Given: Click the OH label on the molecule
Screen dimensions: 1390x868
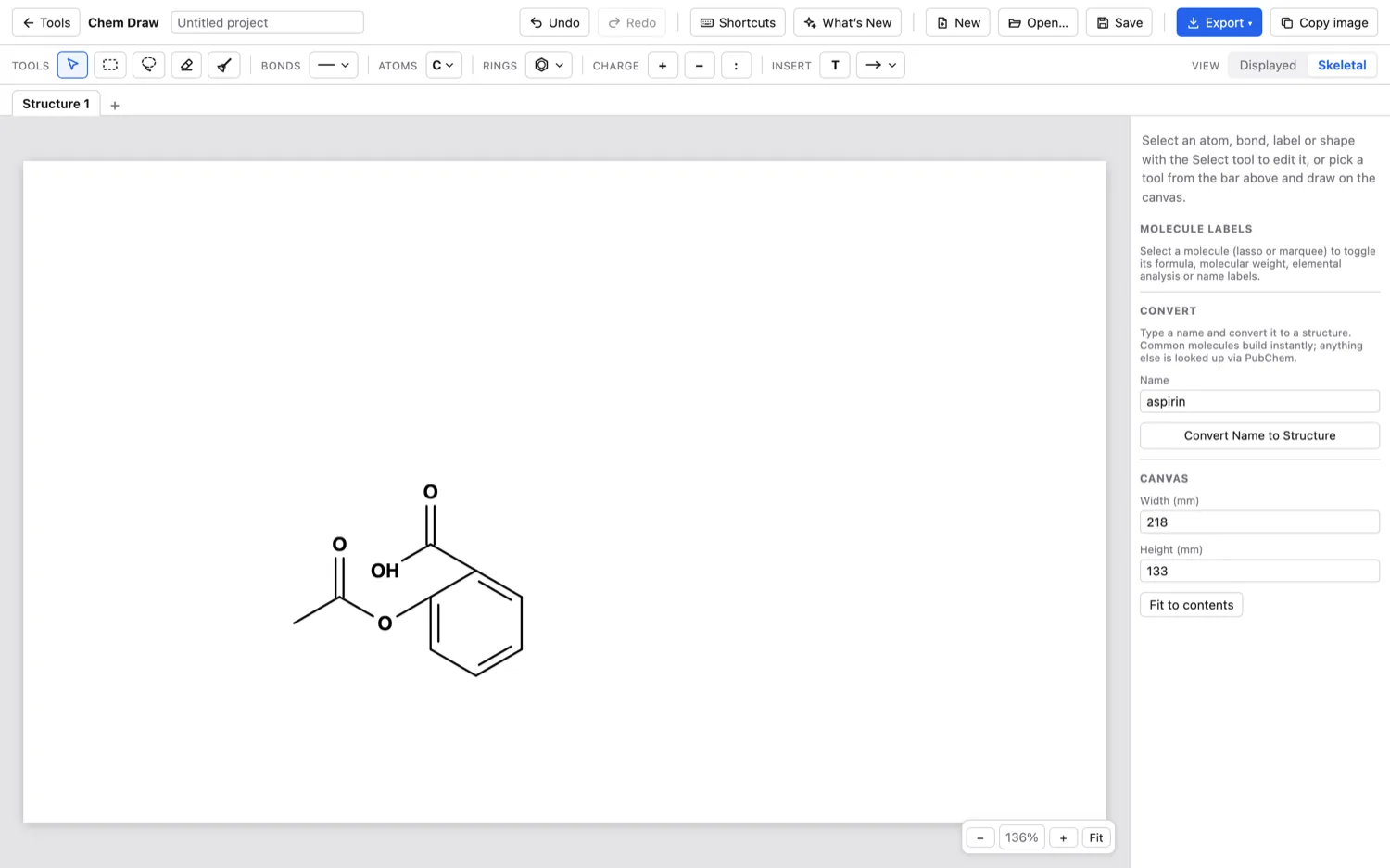Looking at the screenshot, I should click(385, 571).
